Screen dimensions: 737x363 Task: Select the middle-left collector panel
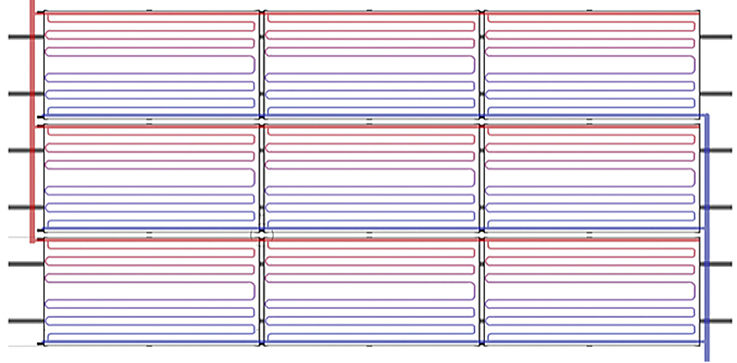[151, 178]
